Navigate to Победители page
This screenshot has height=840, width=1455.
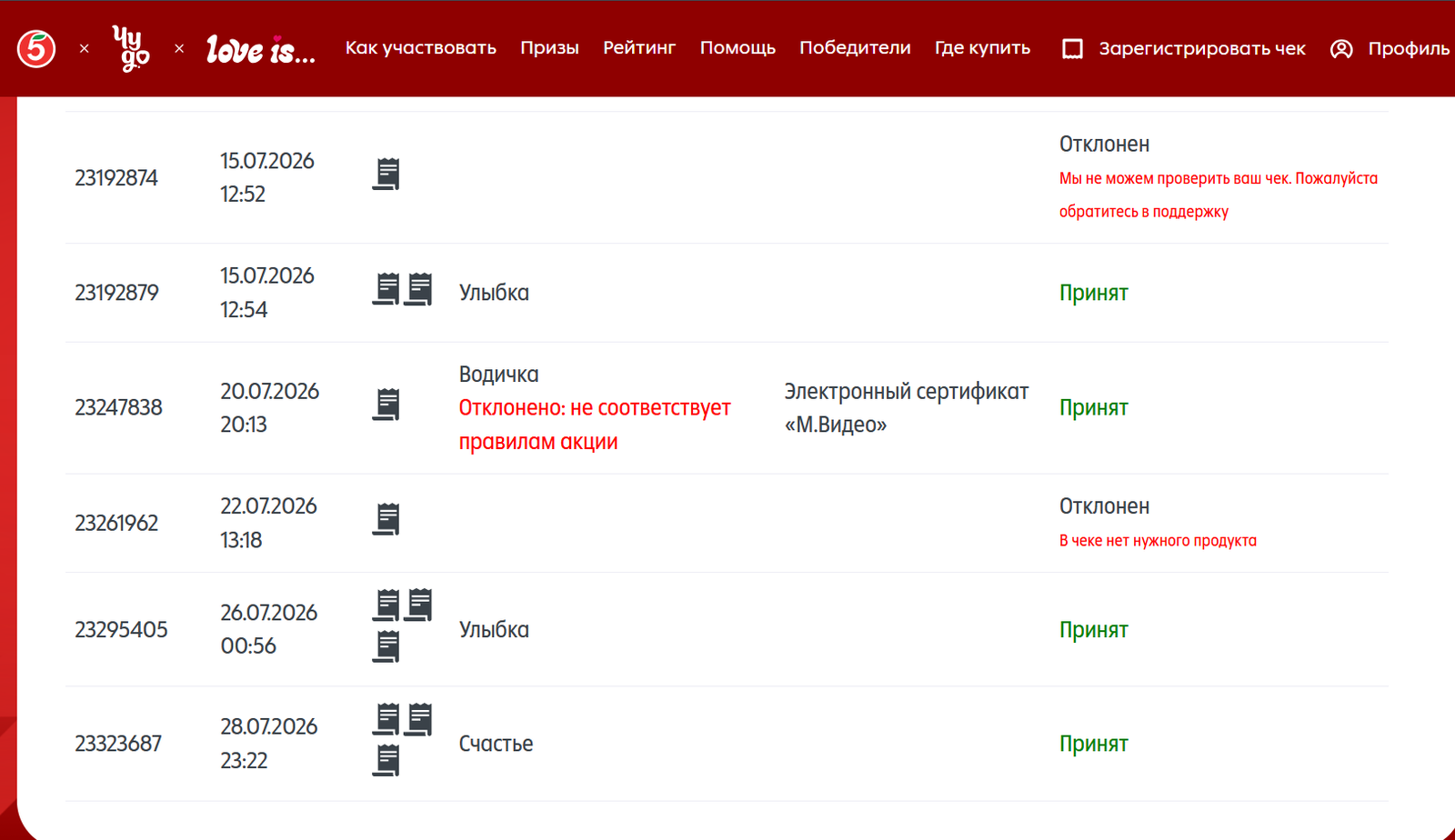855,48
